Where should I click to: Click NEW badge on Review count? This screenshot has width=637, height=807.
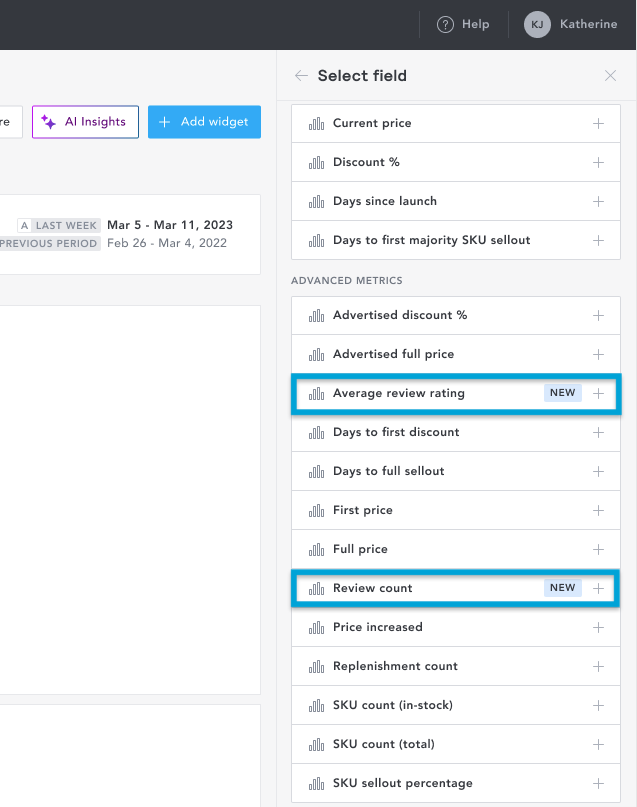coord(562,588)
